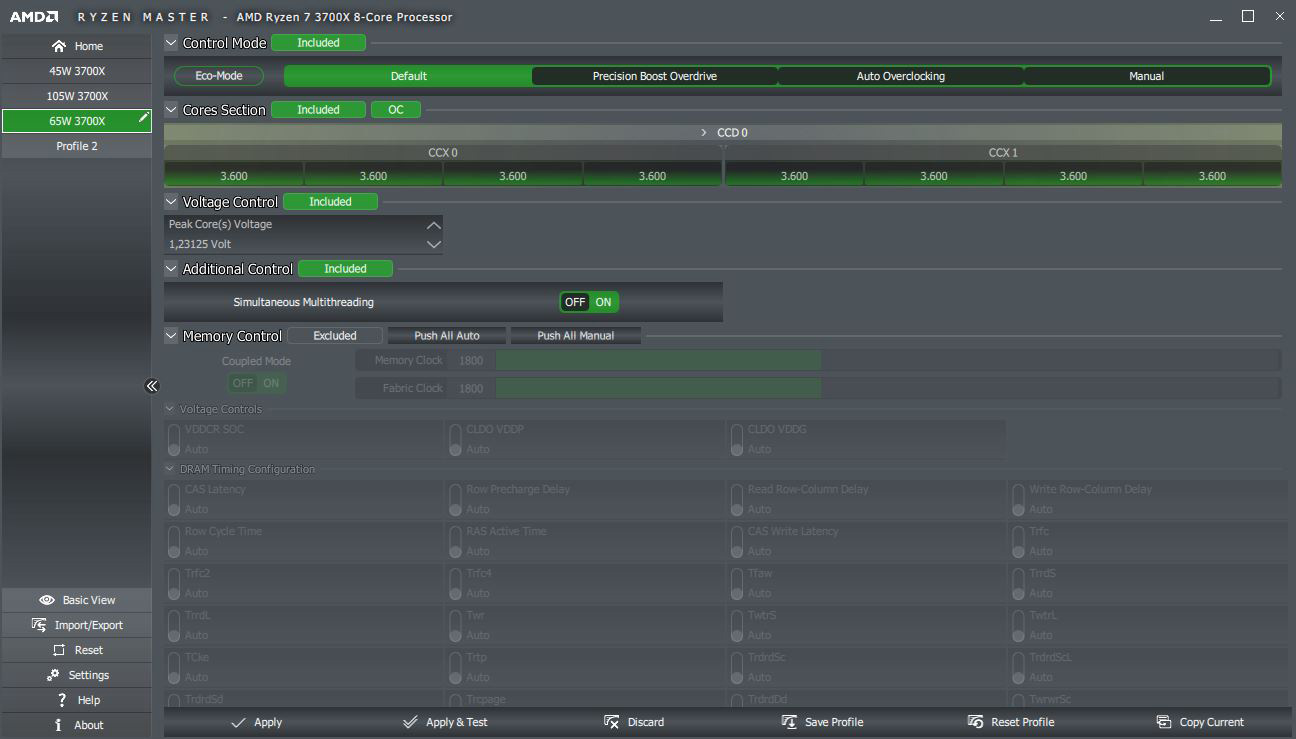
Task: Click the Reset square icon in sidebar
Action: [59, 650]
